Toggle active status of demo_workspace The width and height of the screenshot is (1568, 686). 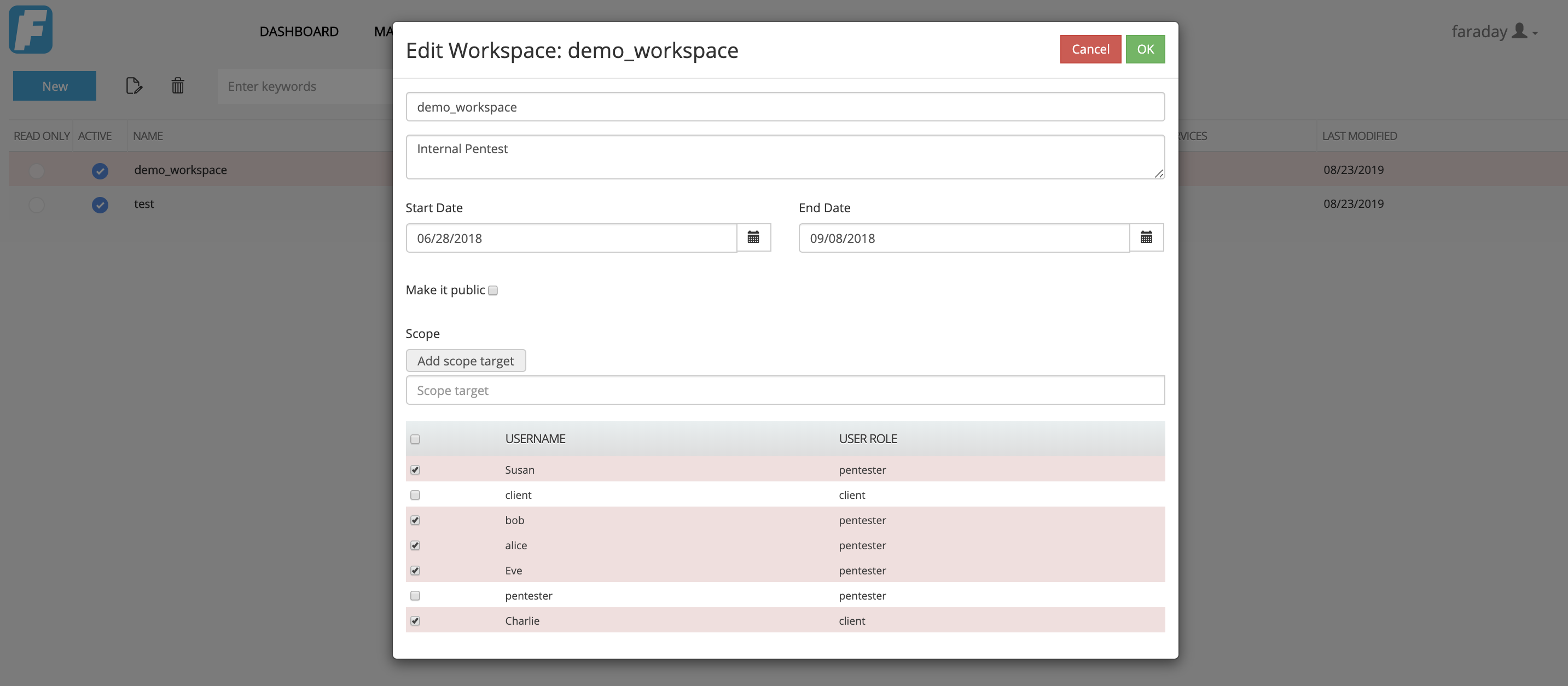pos(100,171)
